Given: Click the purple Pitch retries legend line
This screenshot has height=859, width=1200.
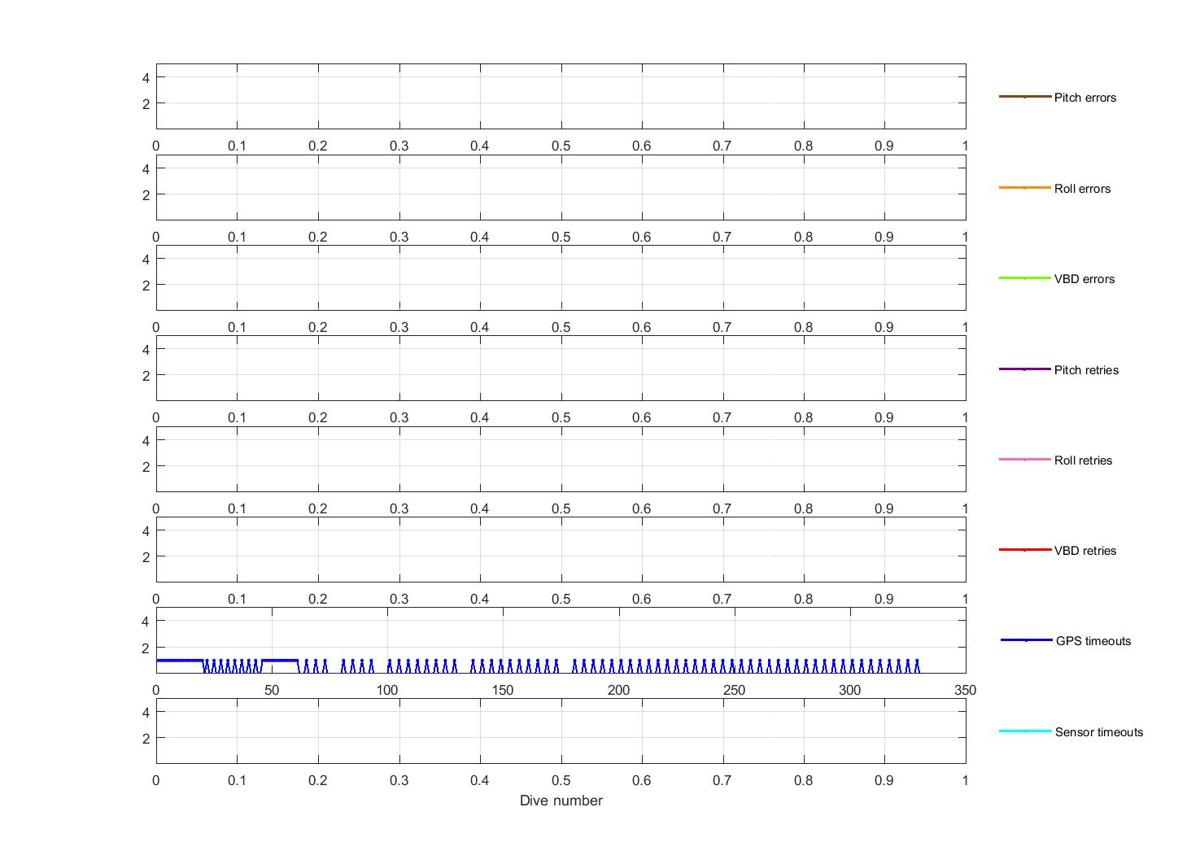Looking at the screenshot, I should tap(1025, 369).
